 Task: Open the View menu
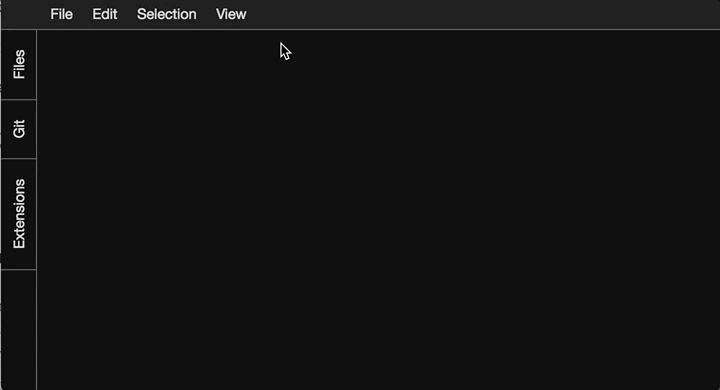pos(231,14)
